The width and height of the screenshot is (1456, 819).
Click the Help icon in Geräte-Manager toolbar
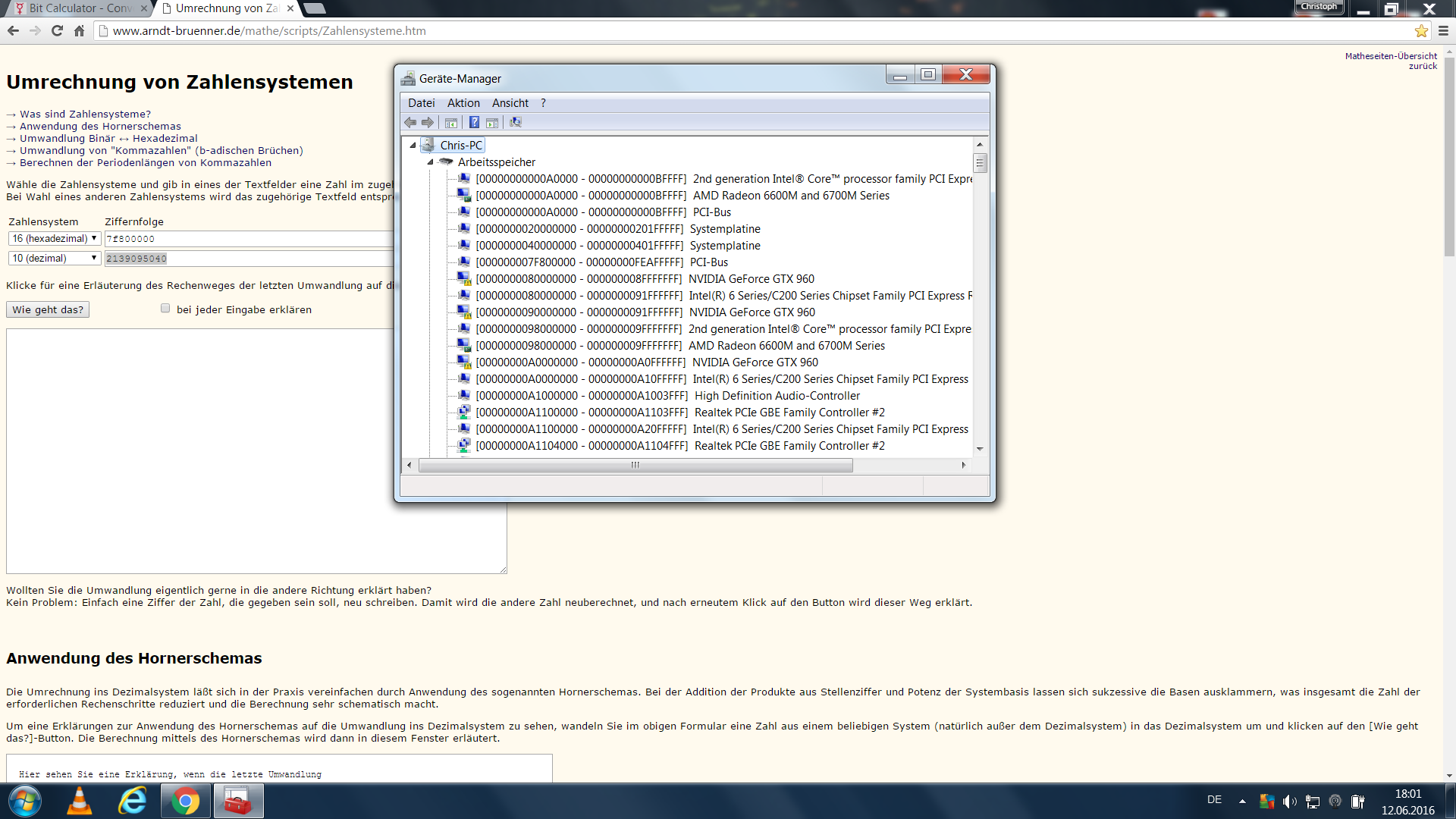click(x=474, y=123)
